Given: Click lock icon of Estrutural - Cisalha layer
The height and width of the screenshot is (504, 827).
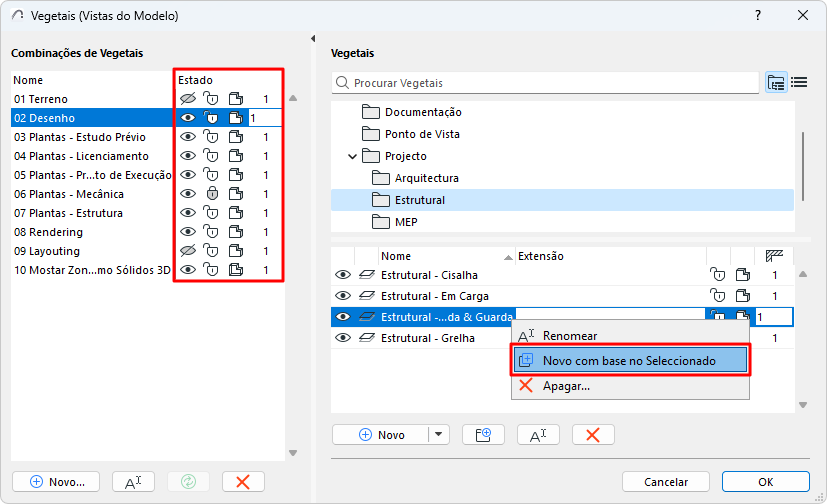Looking at the screenshot, I should (717, 275).
